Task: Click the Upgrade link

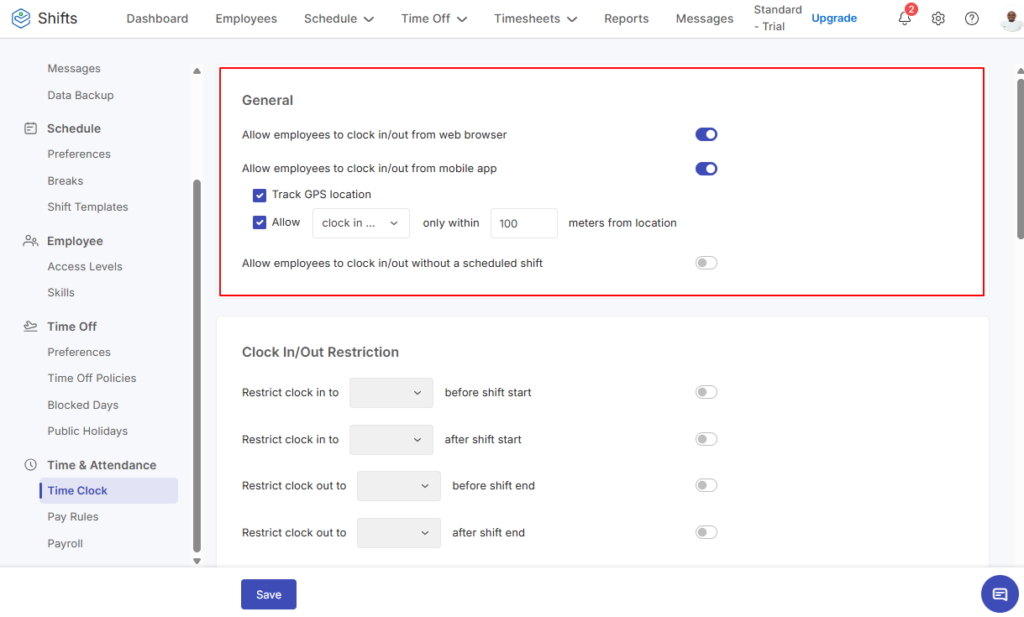Action: pos(834,18)
